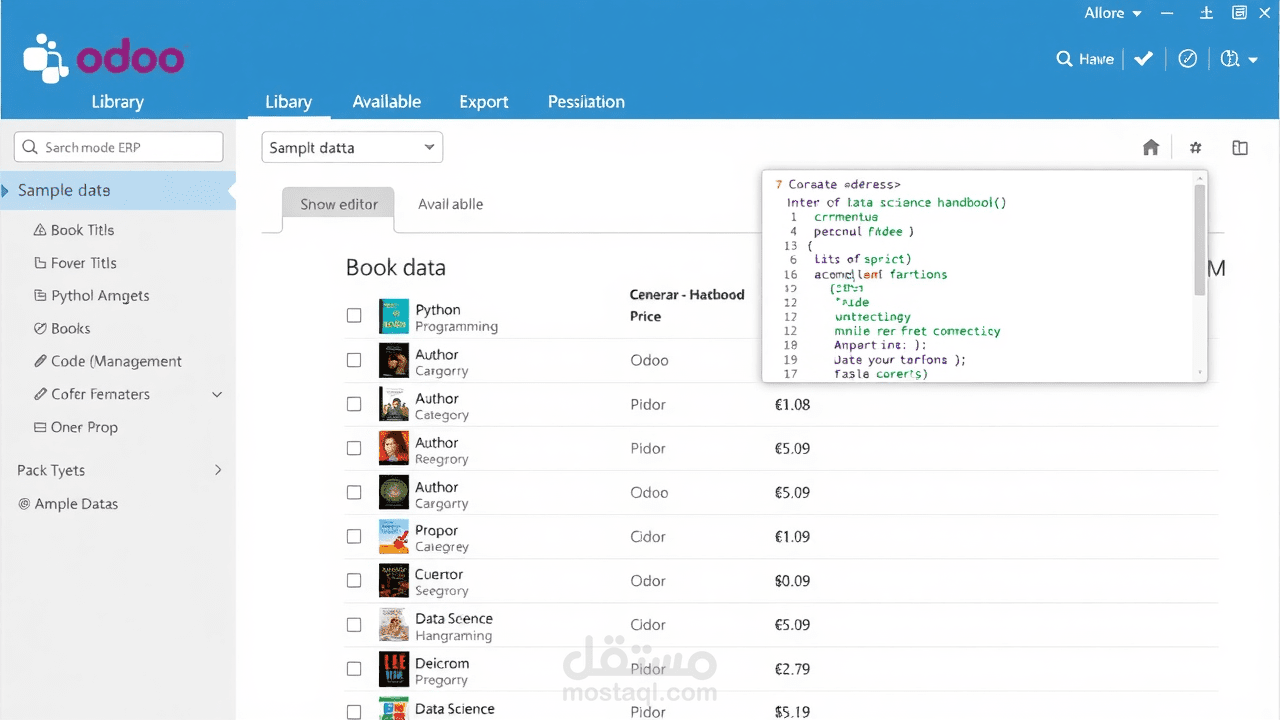1280x720 pixels.
Task: Click the Have search icon
Action: point(1064,59)
